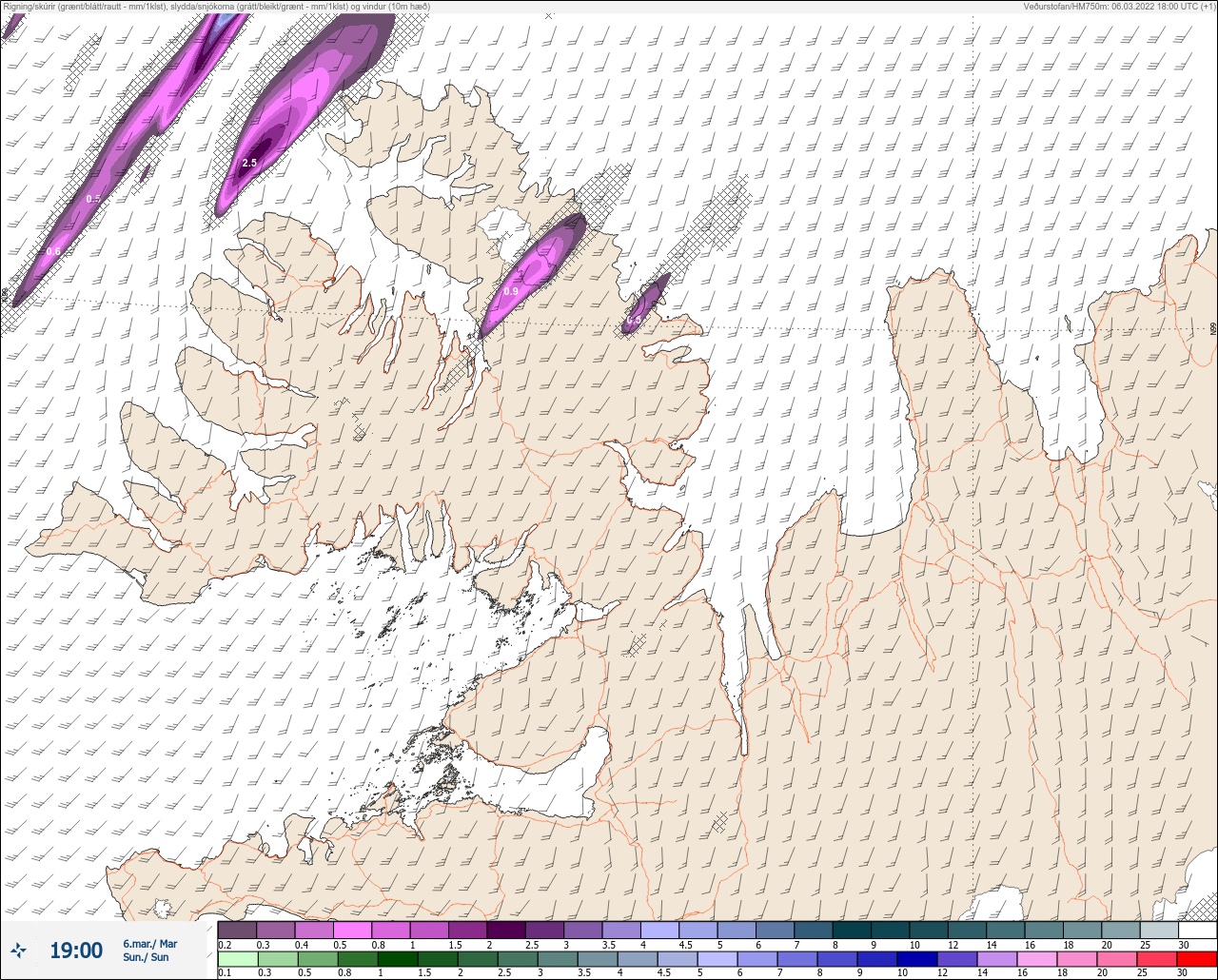Image resolution: width=1218 pixels, height=980 pixels.
Task: Select the greyish-mauve 0.2 snow legend swatch
Action: pyautogui.click(x=237, y=930)
